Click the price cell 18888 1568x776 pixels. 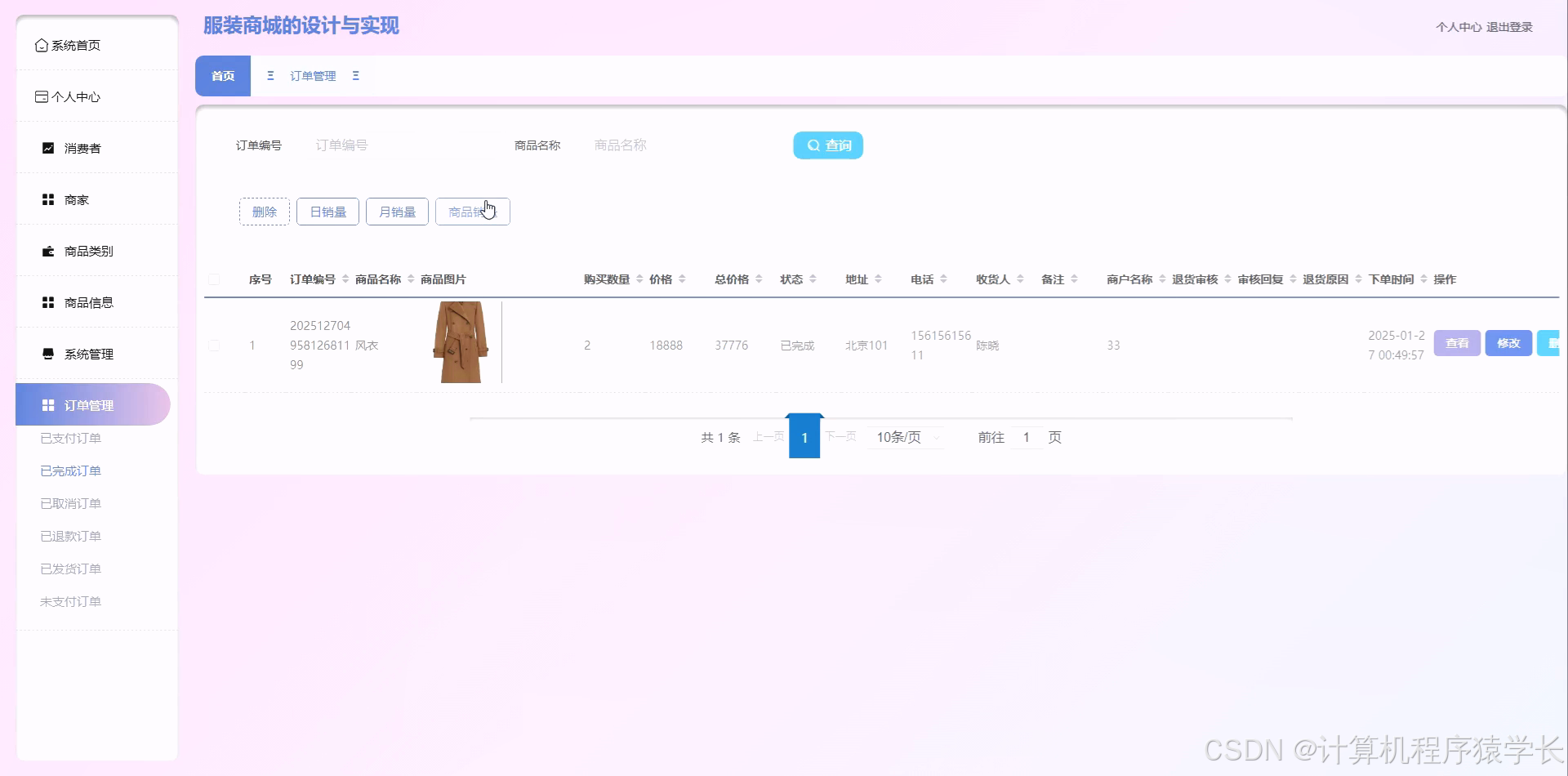tap(666, 346)
